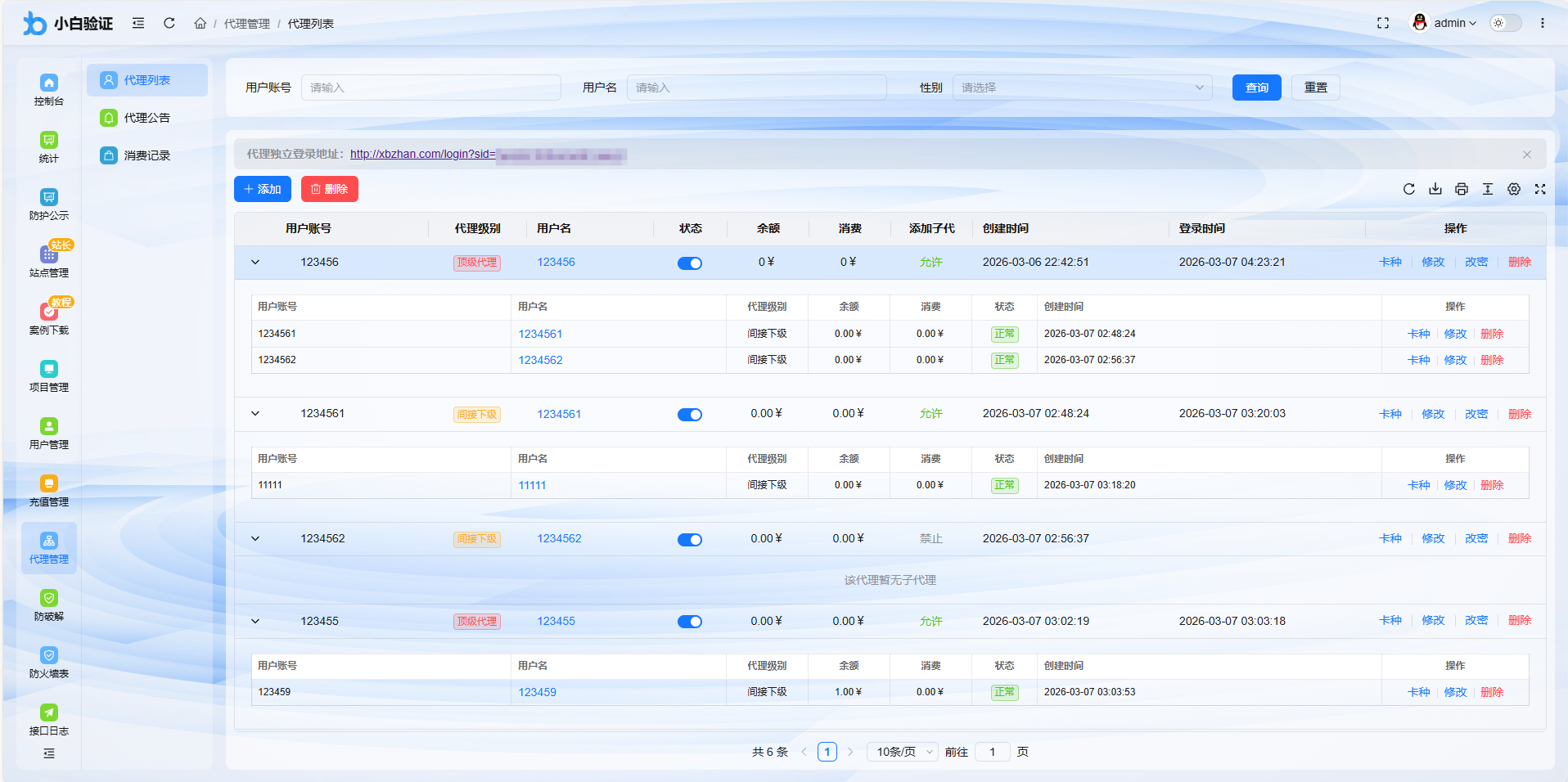This screenshot has height=782, width=1568.
Task: Switch to the 消费记录 menu item
Action: tap(146, 155)
